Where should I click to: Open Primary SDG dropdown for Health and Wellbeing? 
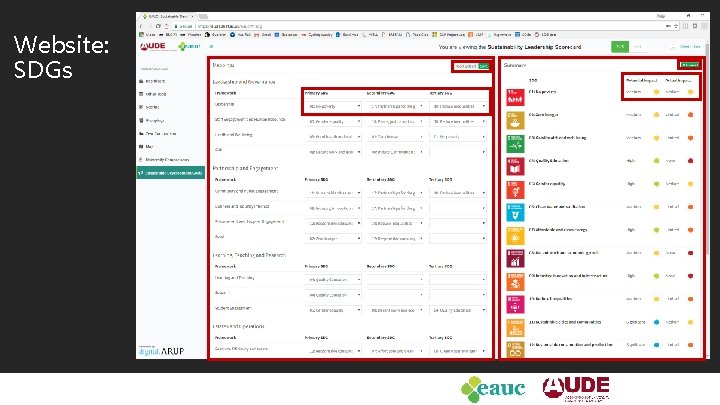point(333,137)
